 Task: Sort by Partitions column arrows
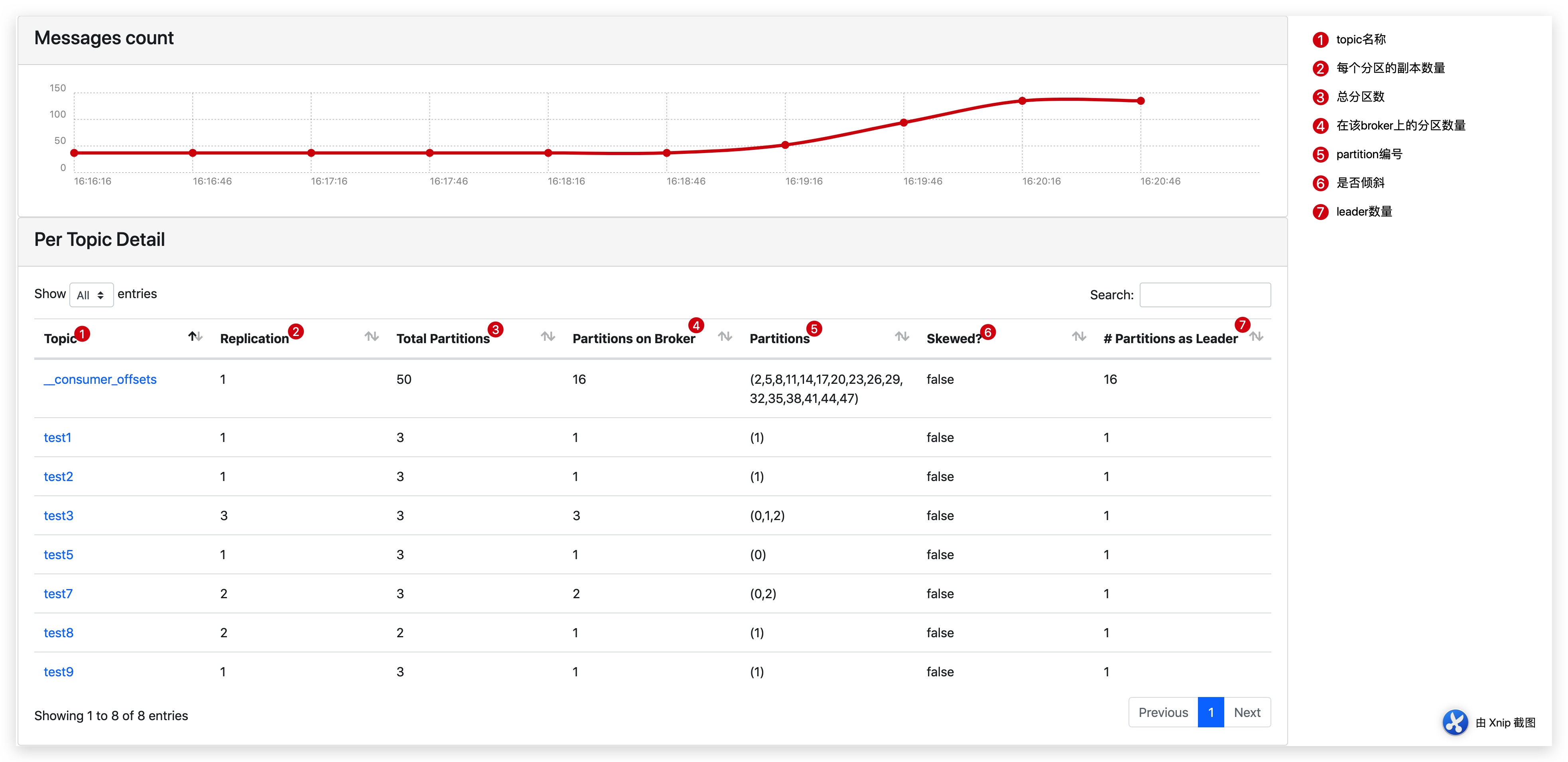point(902,336)
